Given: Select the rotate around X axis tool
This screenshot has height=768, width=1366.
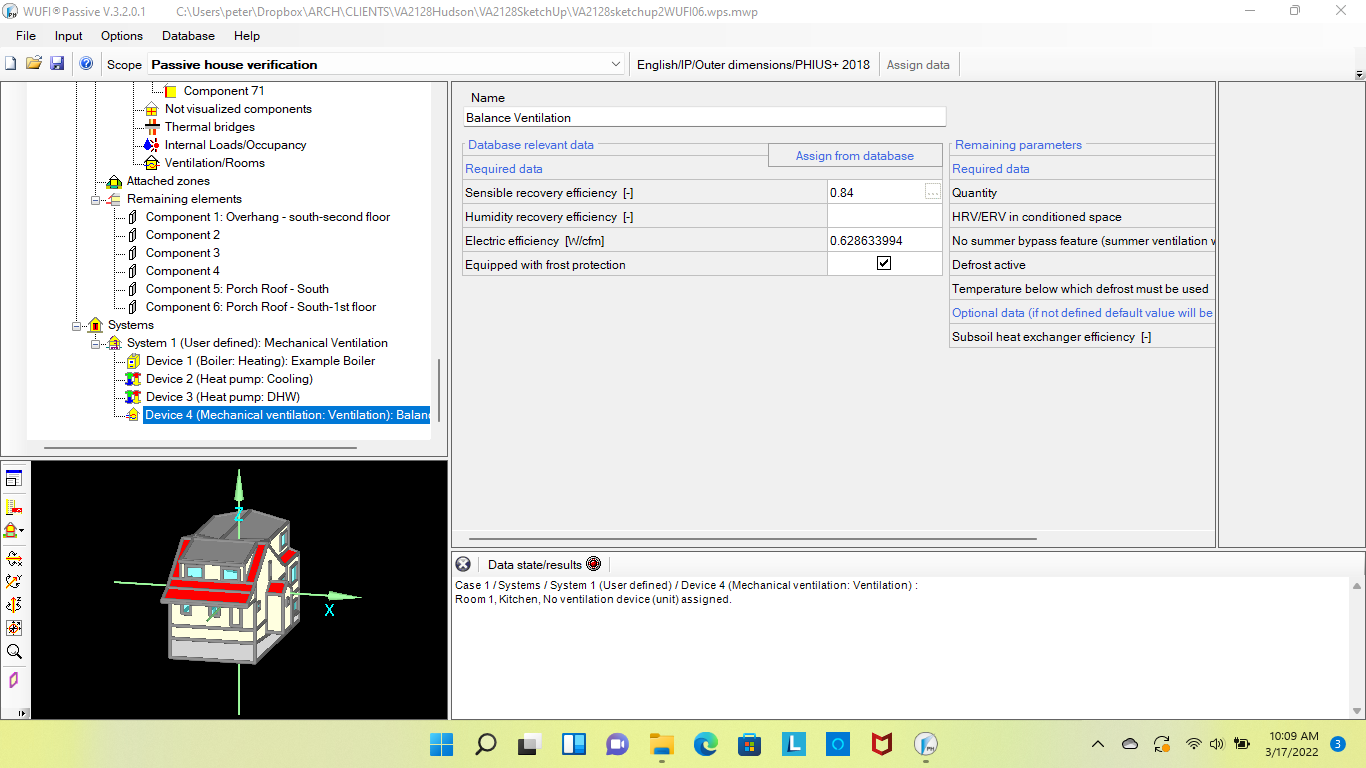Looking at the screenshot, I should [x=13, y=559].
